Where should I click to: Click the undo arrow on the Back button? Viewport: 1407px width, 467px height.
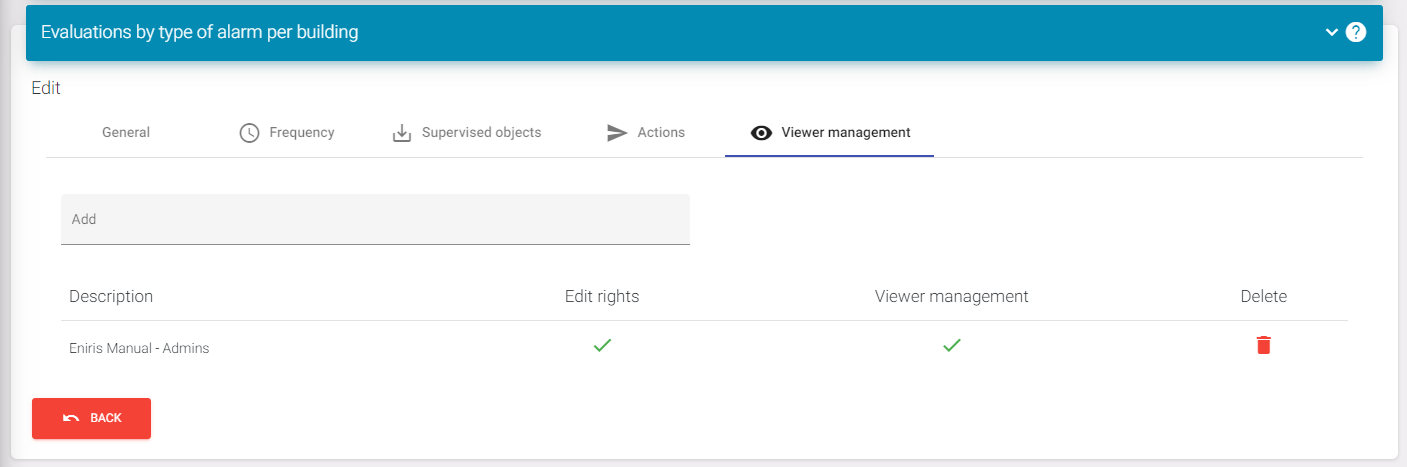click(71, 418)
